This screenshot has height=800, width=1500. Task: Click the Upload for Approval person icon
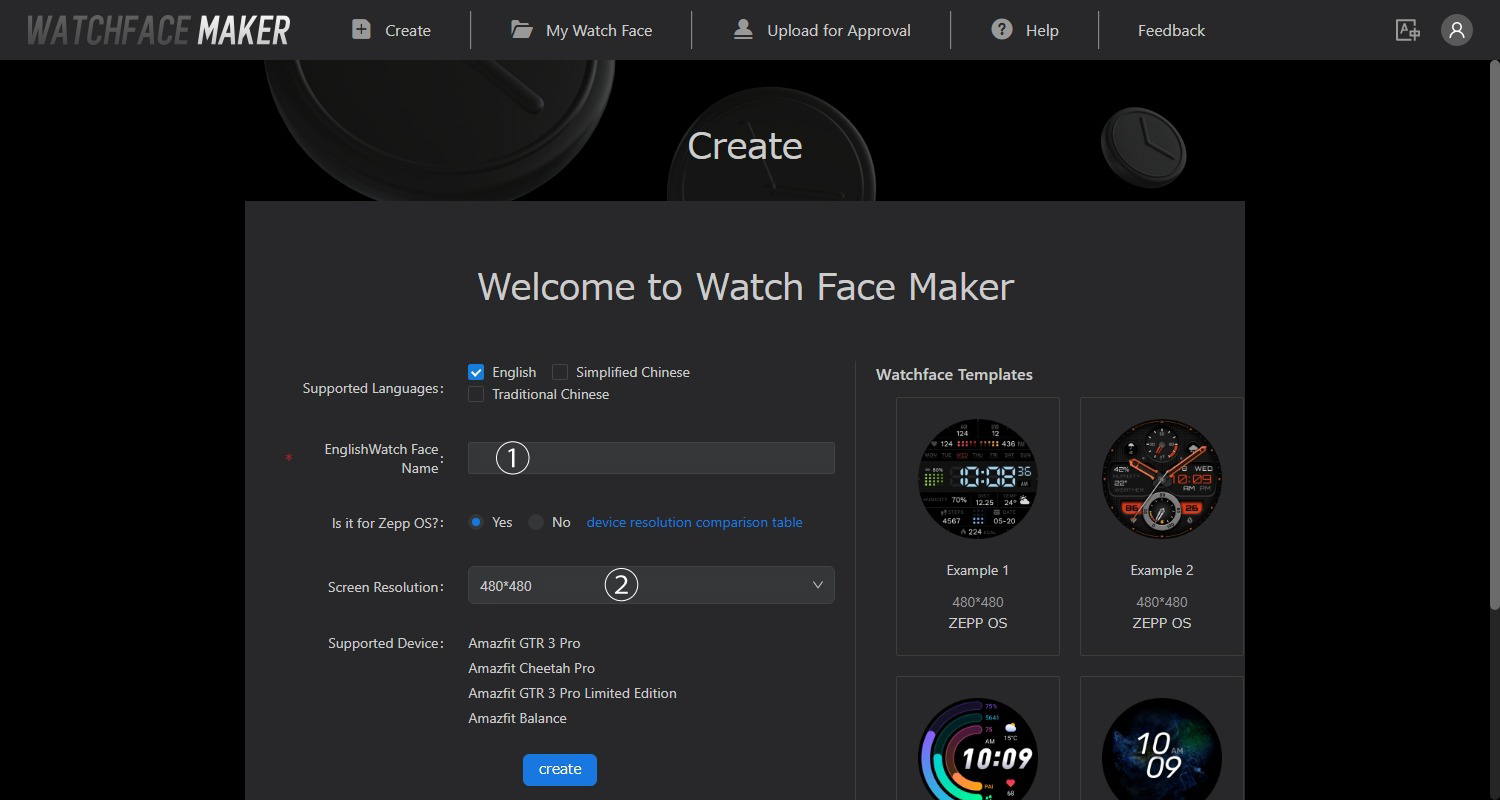(x=743, y=30)
